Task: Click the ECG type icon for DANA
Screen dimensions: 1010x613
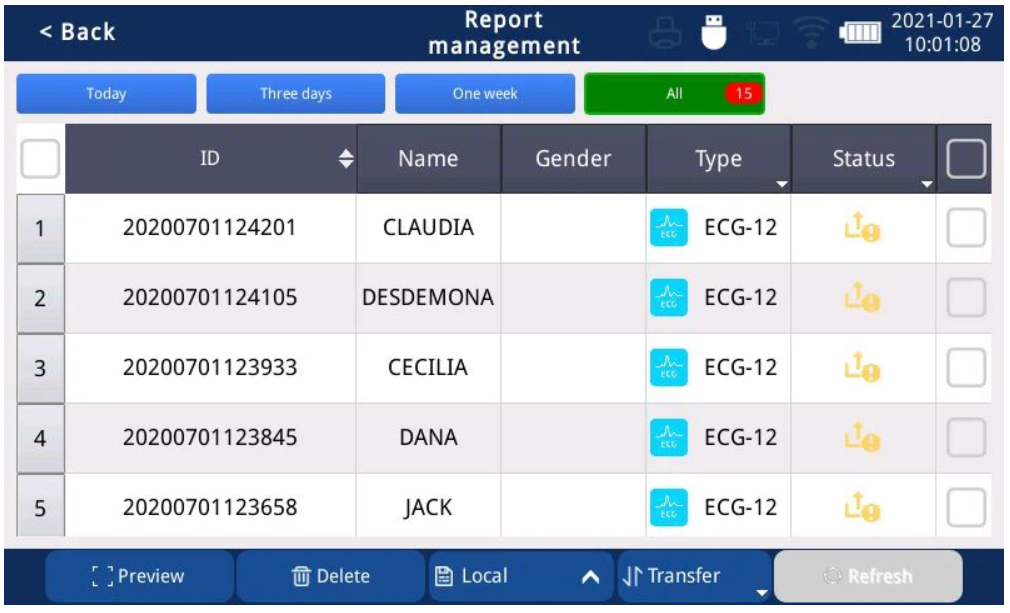Action: point(666,438)
